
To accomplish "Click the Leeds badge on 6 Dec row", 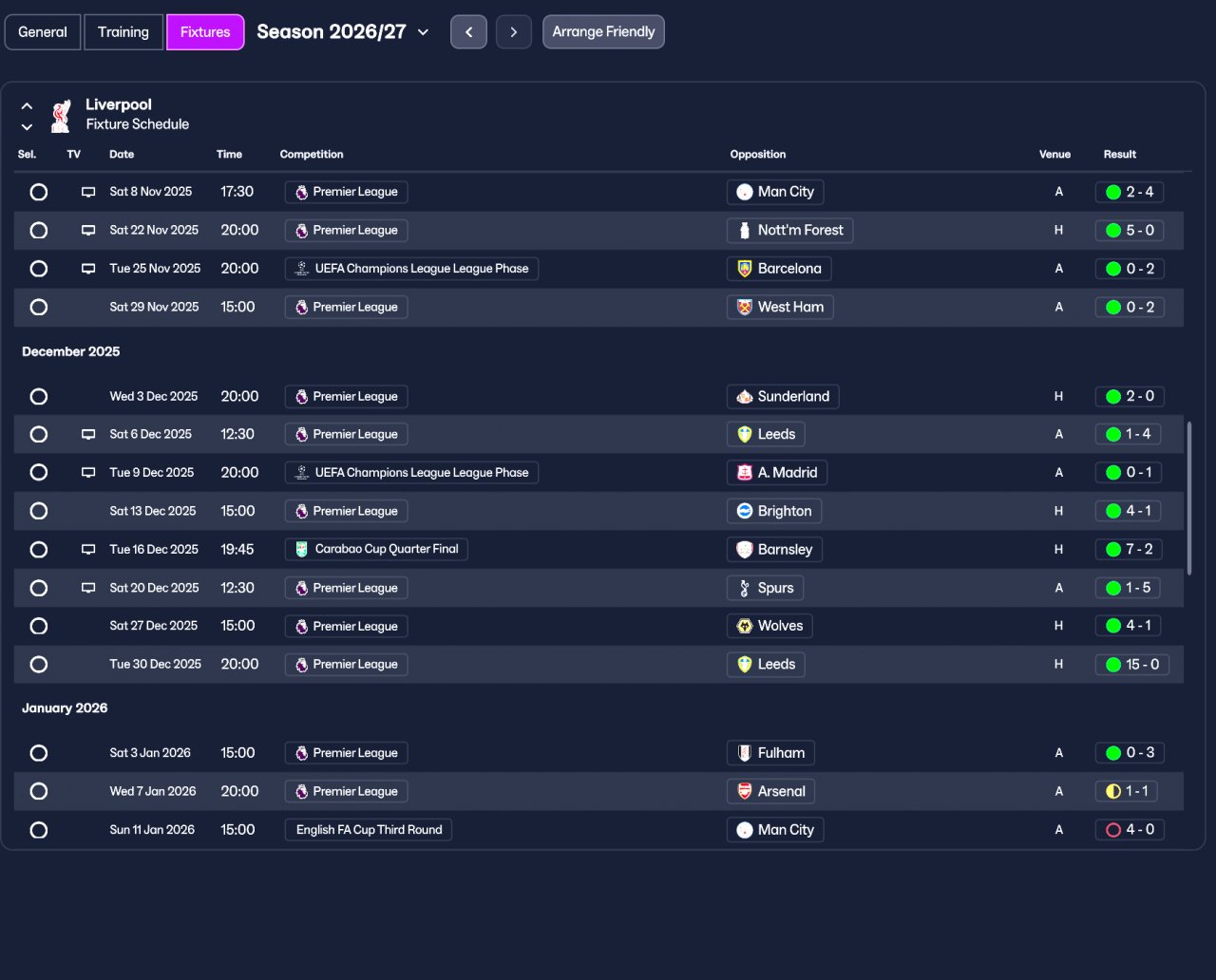I will tap(745, 434).
